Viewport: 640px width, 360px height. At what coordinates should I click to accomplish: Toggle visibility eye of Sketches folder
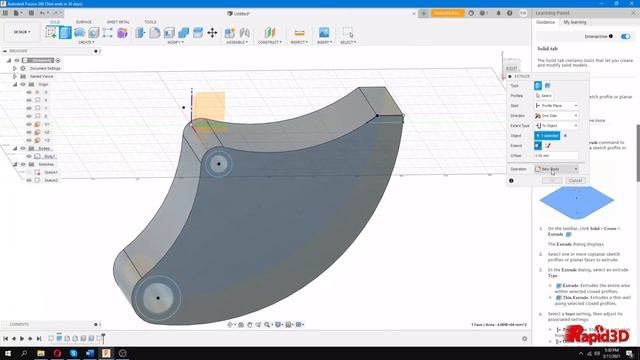point(23,164)
